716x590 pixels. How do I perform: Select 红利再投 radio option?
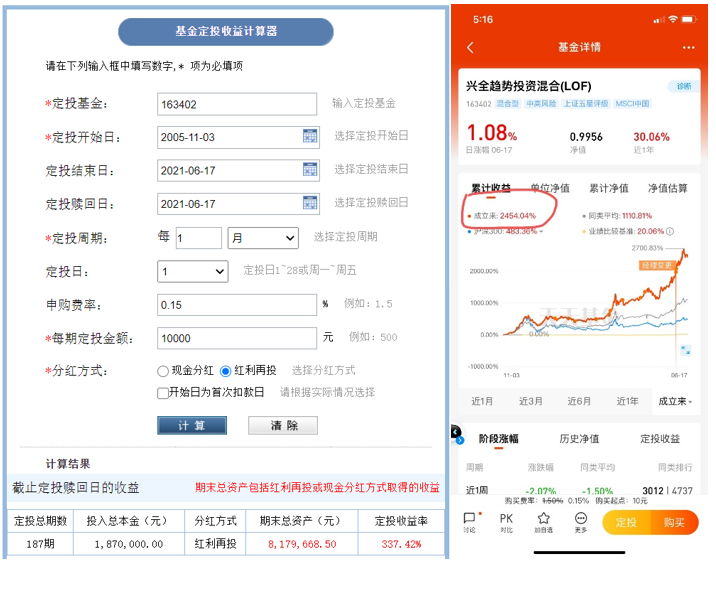(x=225, y=371)
